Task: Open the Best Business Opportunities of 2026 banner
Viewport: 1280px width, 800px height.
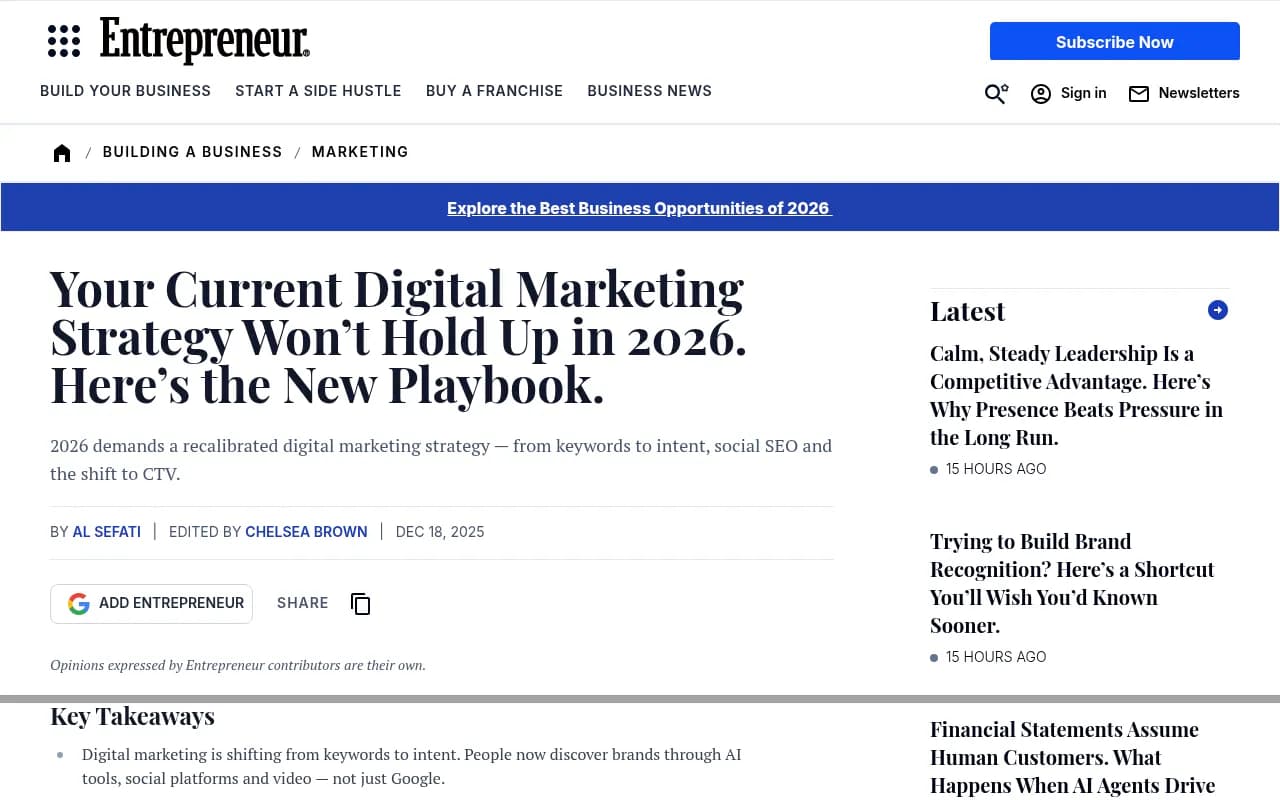Action: 639,208
